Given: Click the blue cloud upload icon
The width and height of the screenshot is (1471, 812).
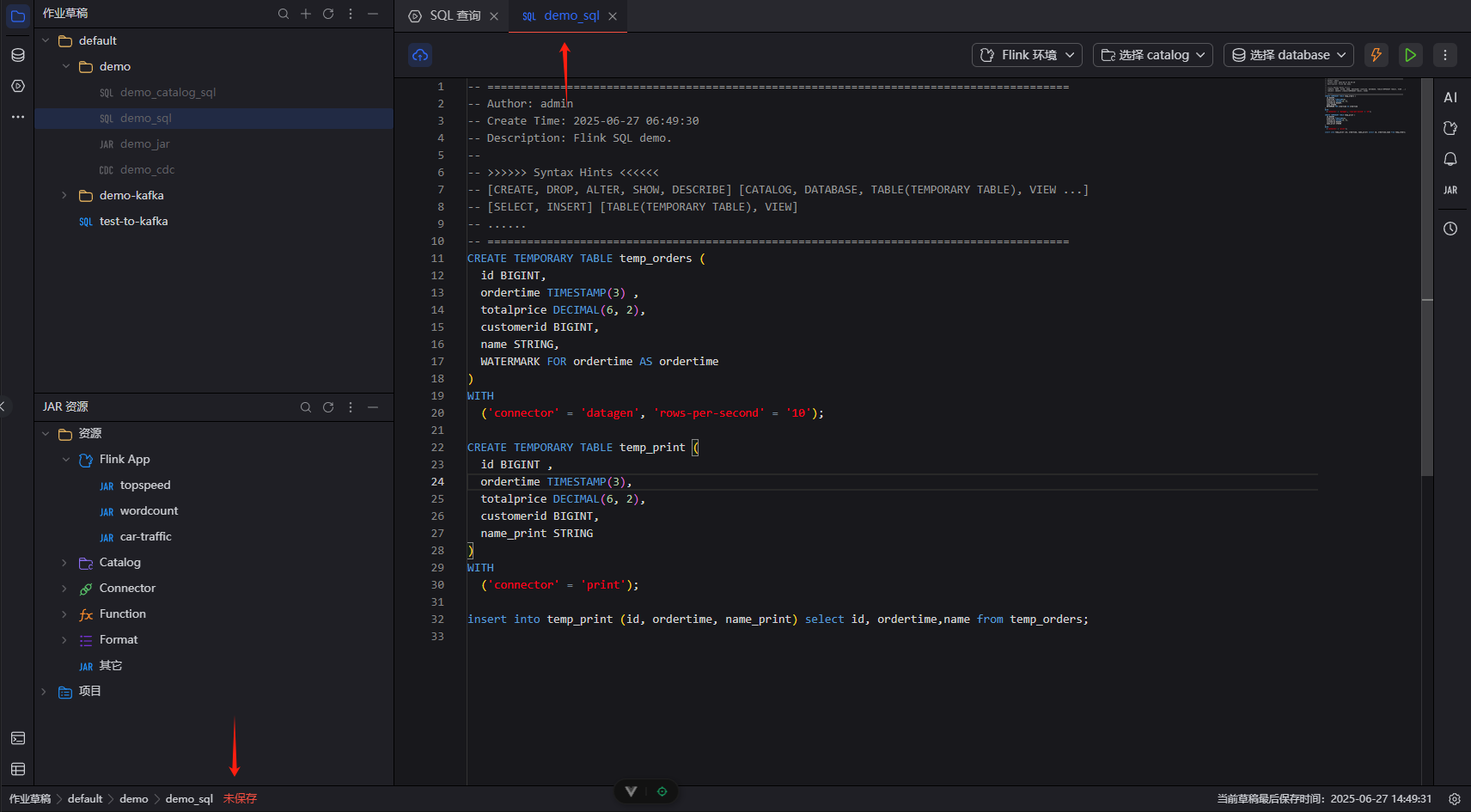Looking at the screenshot, I should (420, 55).
